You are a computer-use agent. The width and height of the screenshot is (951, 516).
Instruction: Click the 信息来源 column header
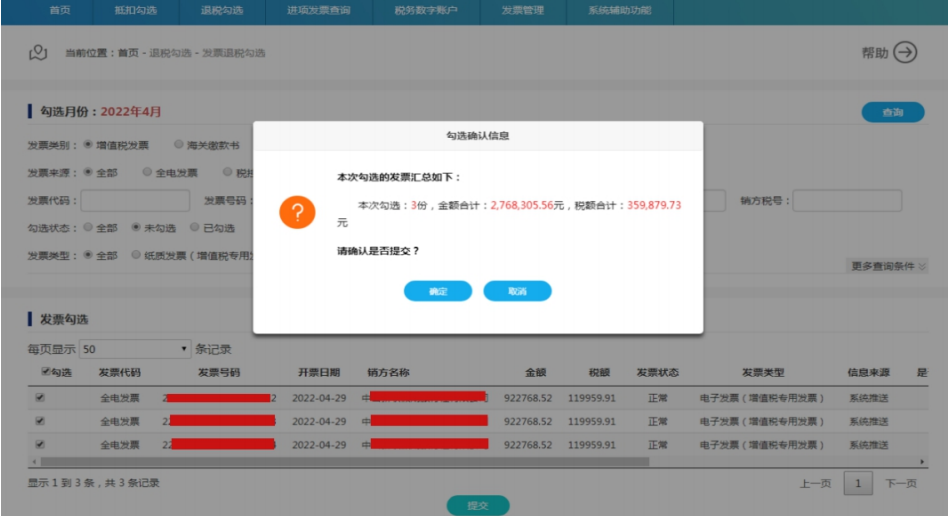tap(869, 372)
